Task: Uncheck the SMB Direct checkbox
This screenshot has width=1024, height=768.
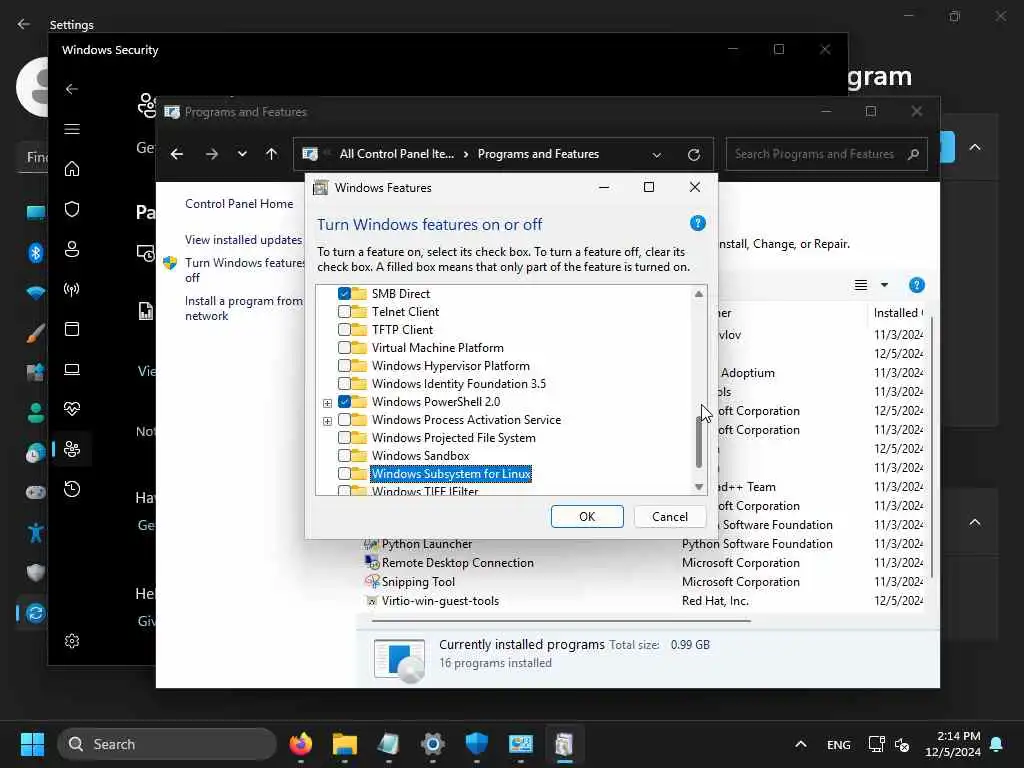Action: tap(344, 294)
